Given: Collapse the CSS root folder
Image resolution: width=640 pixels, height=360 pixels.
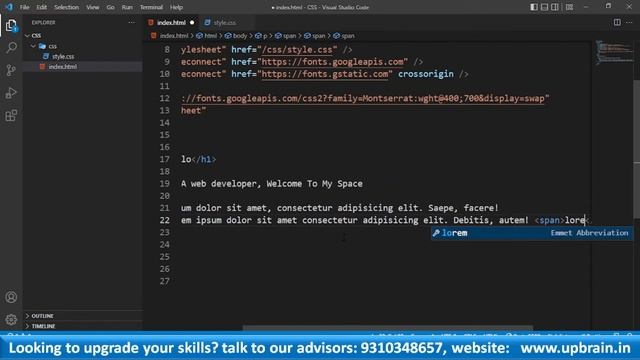Looking at the screenshot, I should click(28, 36).
